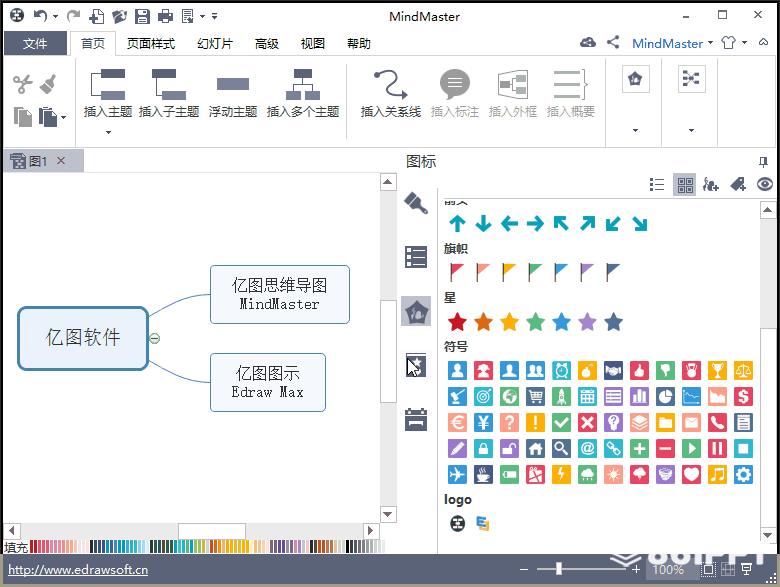Viewport: 780px width, 587px height.
Task: Open the paste options dropdown arrow
Action: tap(64, 117)
